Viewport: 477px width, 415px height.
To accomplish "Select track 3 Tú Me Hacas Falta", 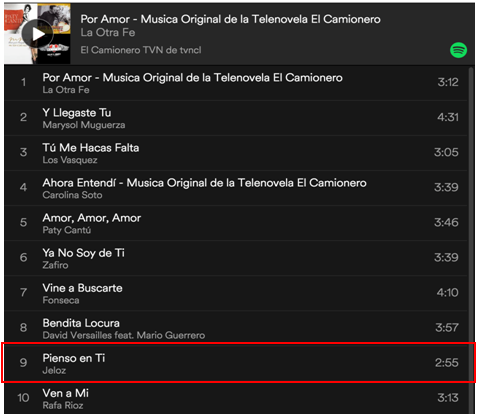I will tap(236, 153).
